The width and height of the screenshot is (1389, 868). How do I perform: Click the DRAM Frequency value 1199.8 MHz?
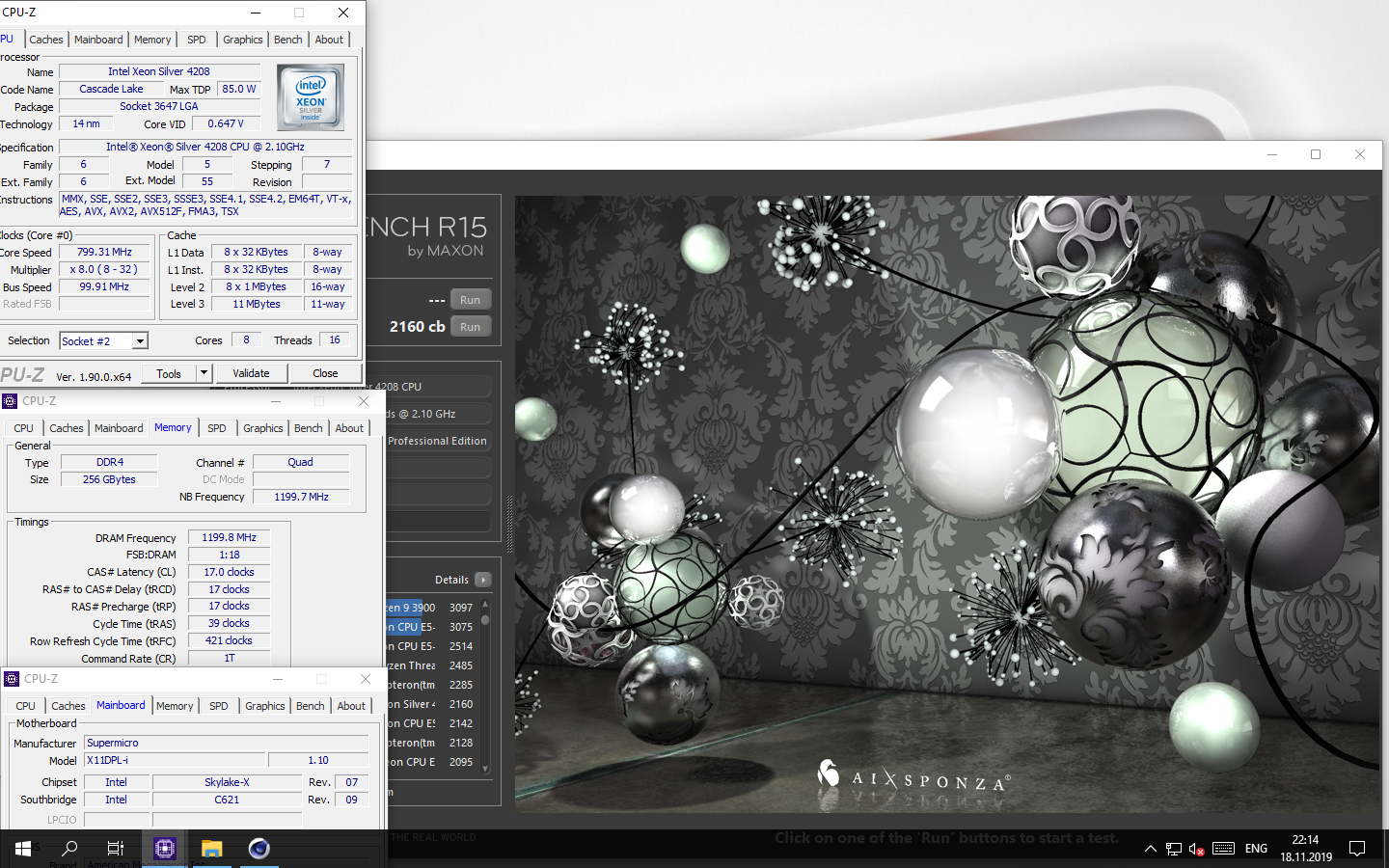coord(229,537)
